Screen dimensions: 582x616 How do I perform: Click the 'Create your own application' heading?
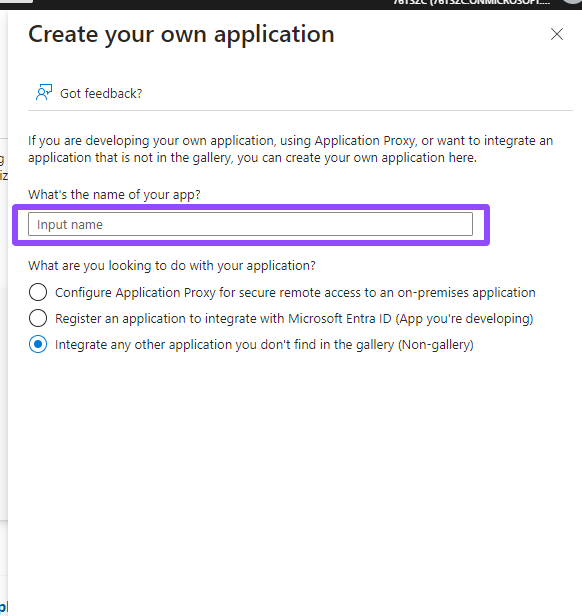click(x=181, y=35)
